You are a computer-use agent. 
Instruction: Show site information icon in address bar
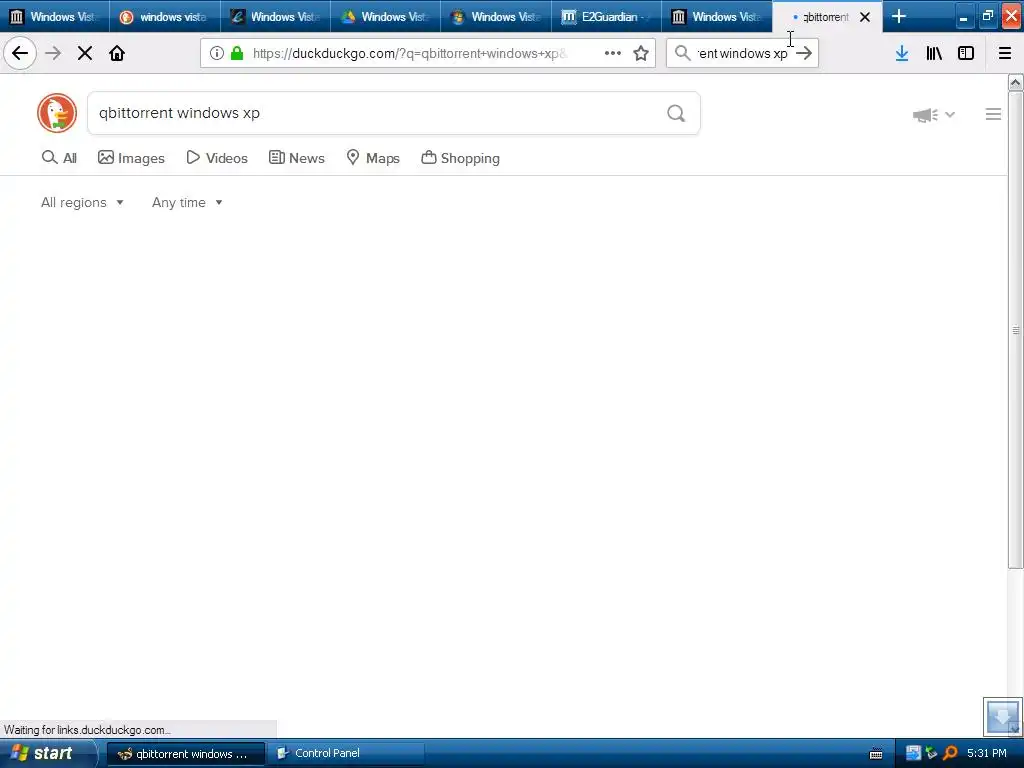pyautogui.click(x=217, y=53)
